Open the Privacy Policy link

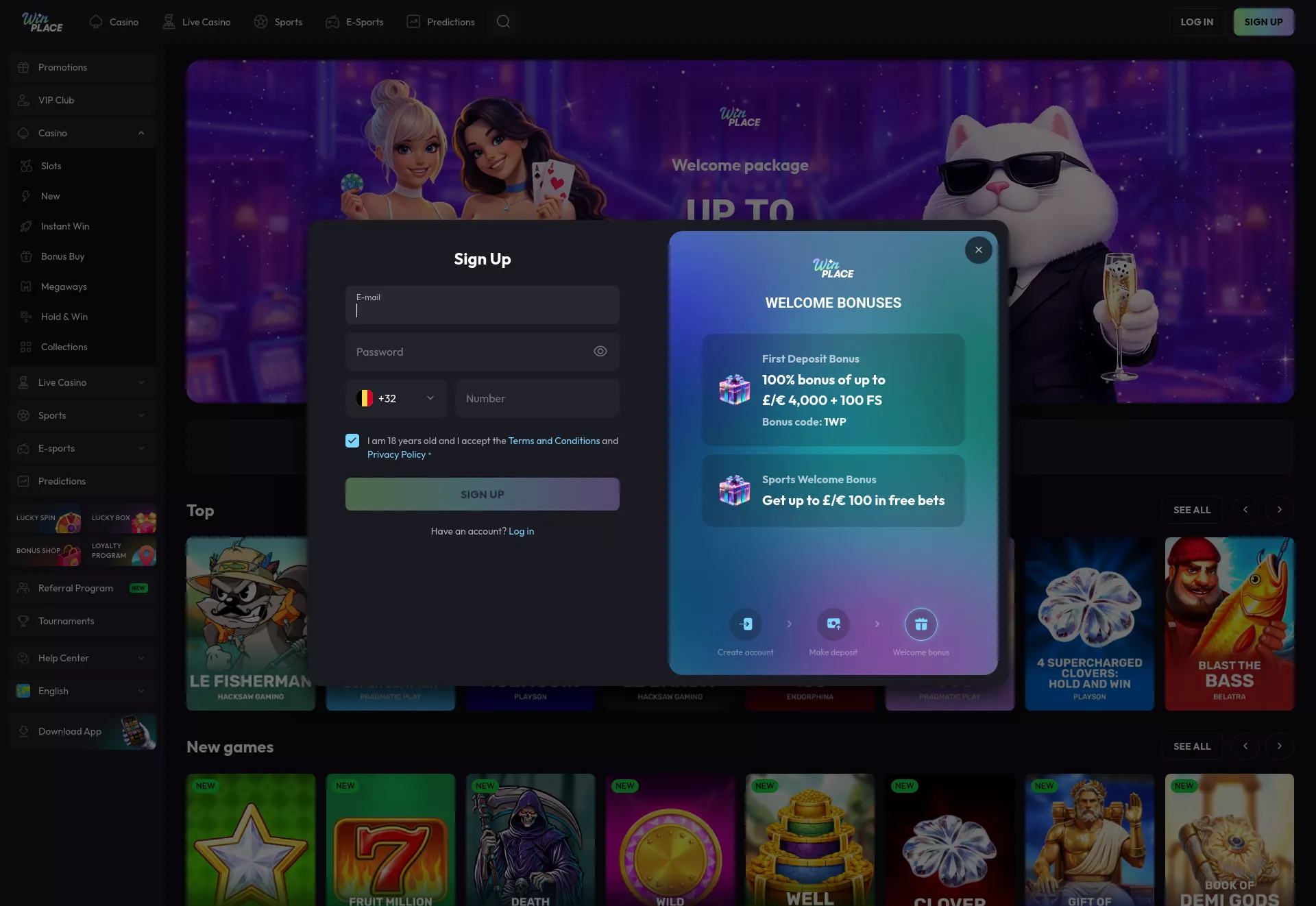click(x=396, y=454)
